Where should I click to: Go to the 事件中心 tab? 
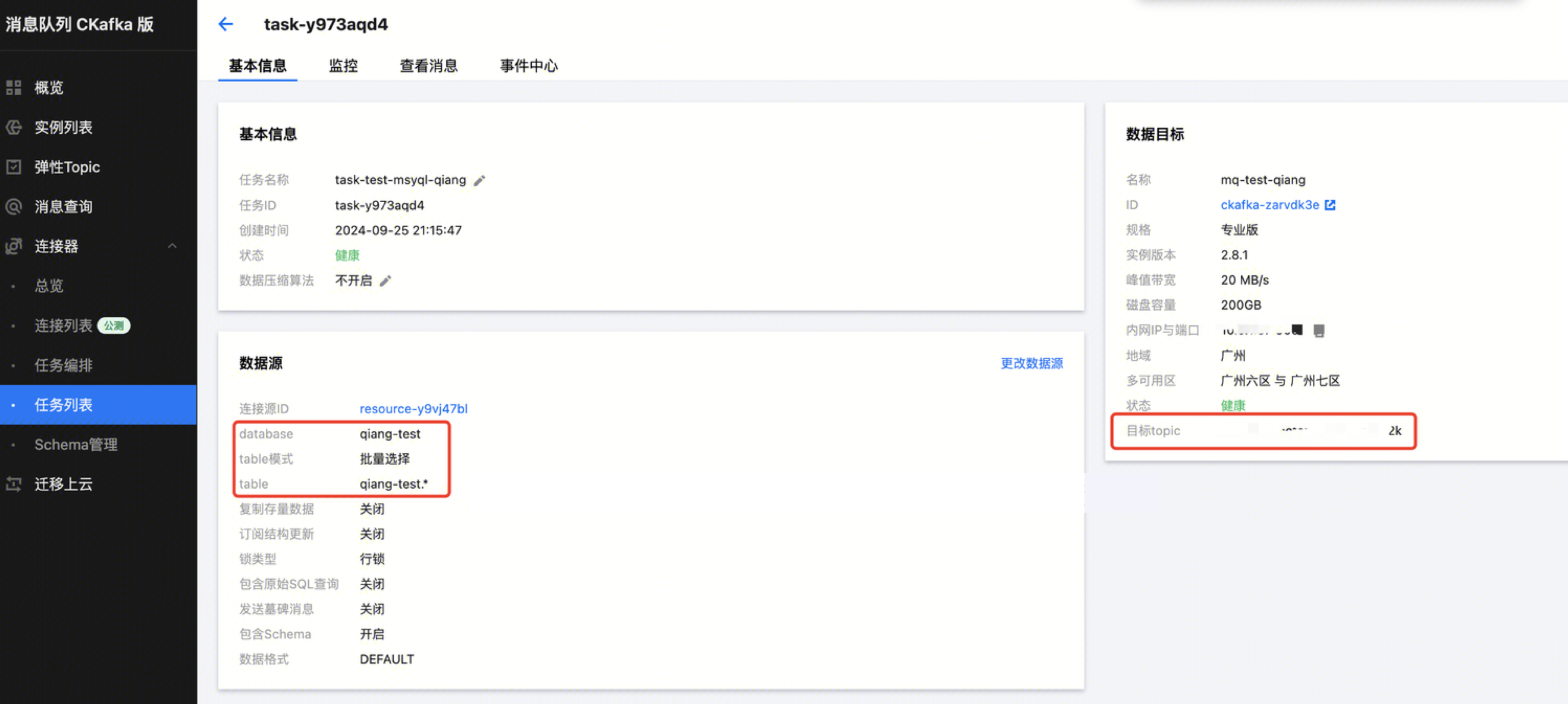528,66
